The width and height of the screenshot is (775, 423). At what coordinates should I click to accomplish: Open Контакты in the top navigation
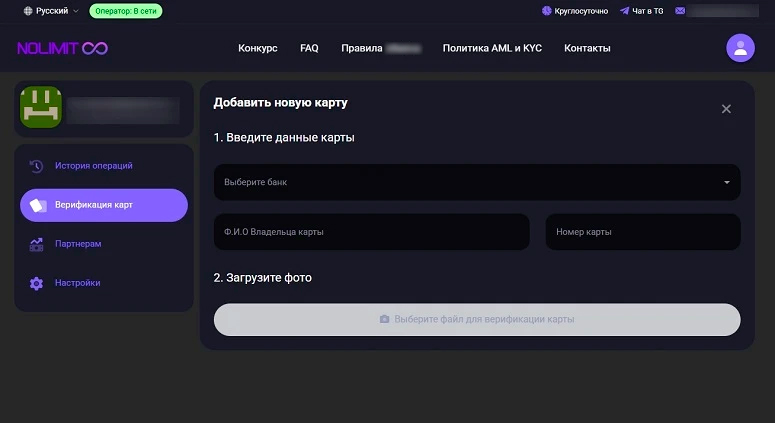tap(587, 48)
